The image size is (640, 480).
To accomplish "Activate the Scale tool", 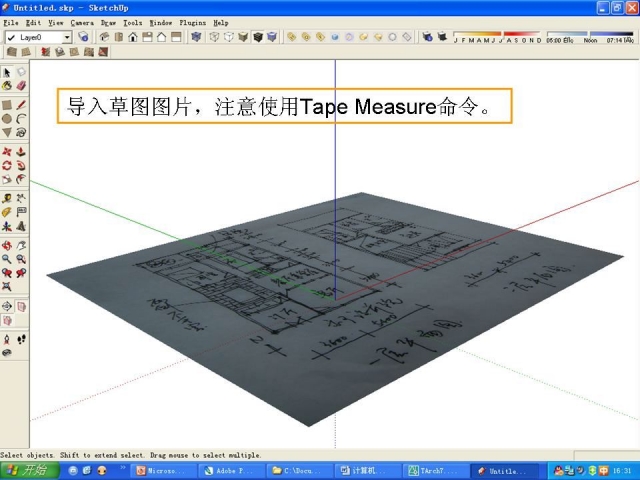I will pos(7,179).
